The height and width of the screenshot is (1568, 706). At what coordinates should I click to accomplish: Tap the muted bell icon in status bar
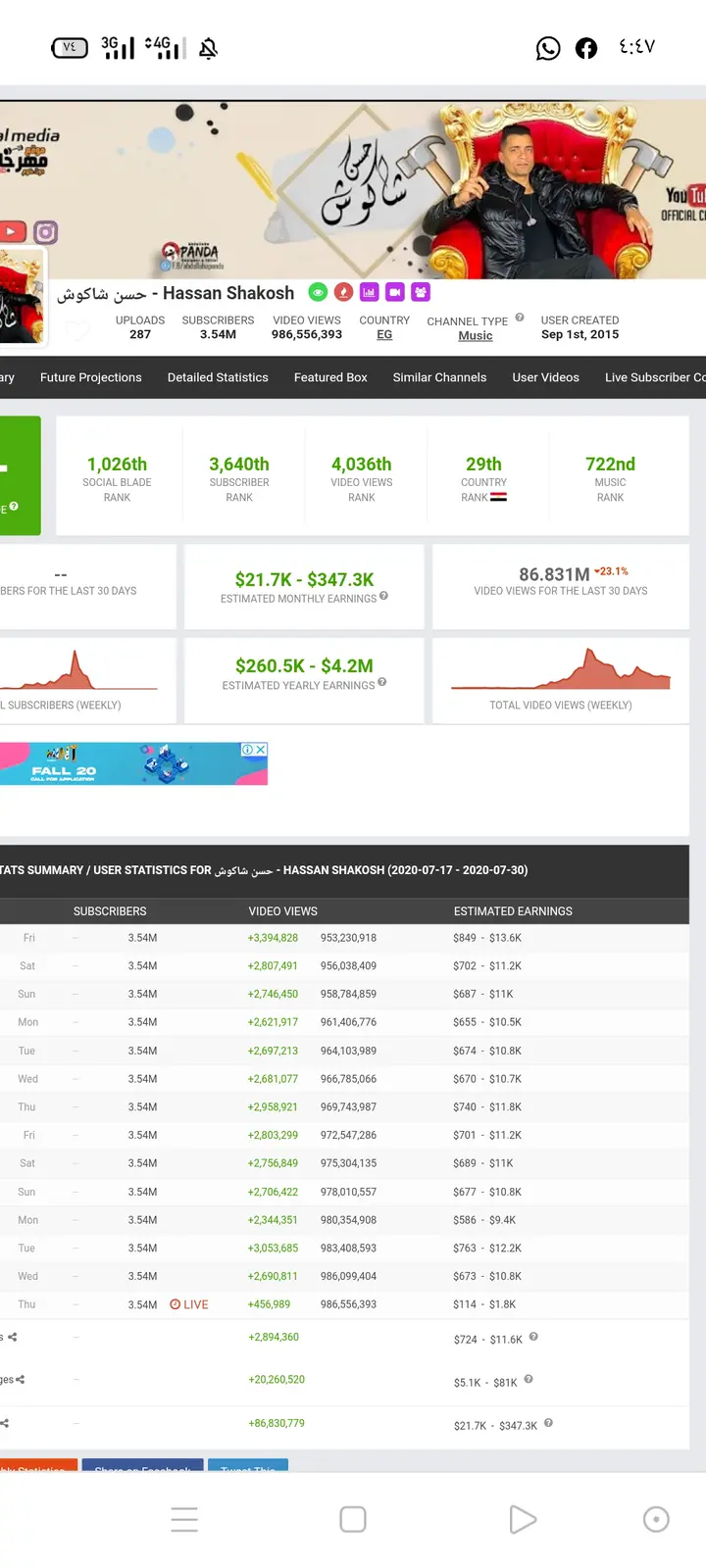click(x=208, y=48)
